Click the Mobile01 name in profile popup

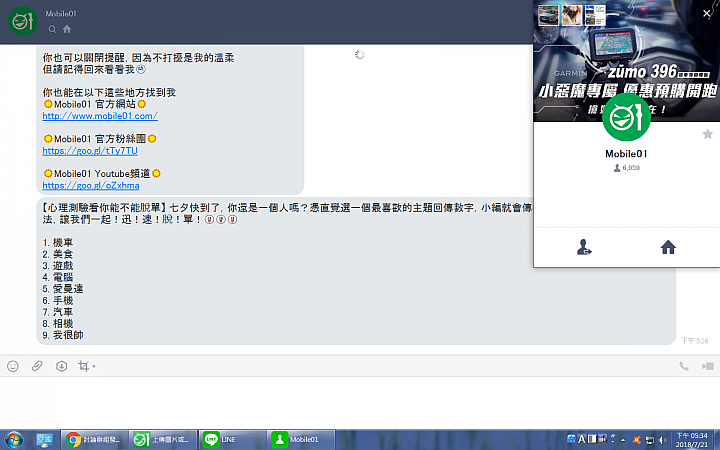[626, 154]
